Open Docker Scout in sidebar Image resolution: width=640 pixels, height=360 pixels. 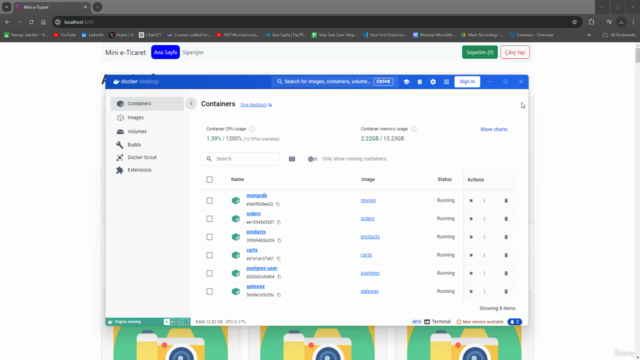tap(147, 157)
